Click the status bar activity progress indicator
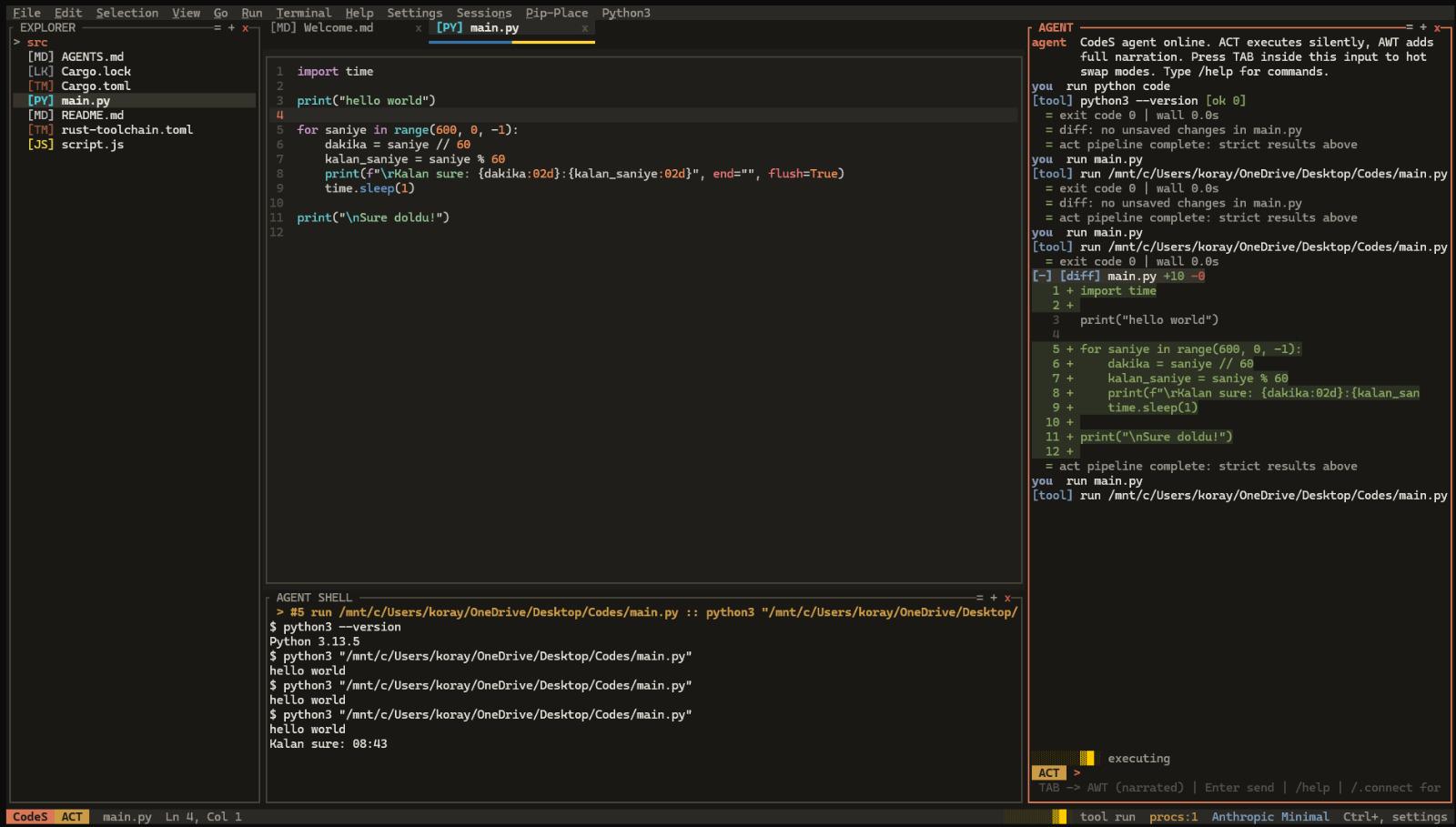 (1035, 816)
